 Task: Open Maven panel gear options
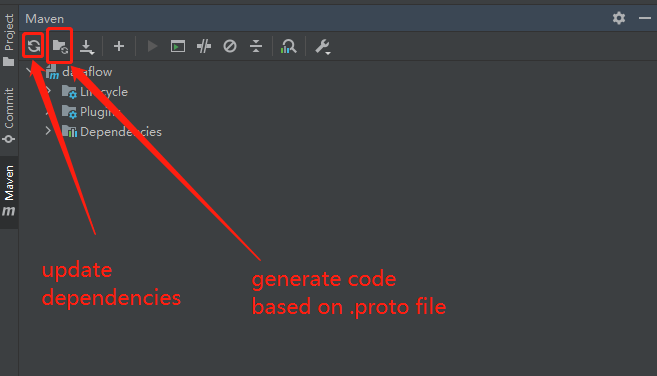point(619,18)
